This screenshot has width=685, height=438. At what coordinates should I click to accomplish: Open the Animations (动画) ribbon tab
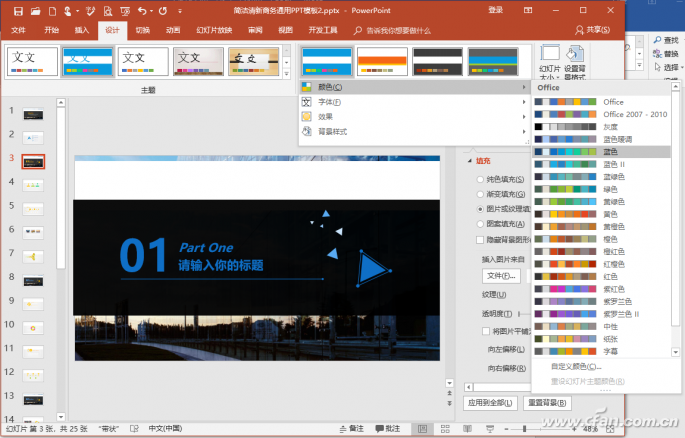(x=173, y=30)
